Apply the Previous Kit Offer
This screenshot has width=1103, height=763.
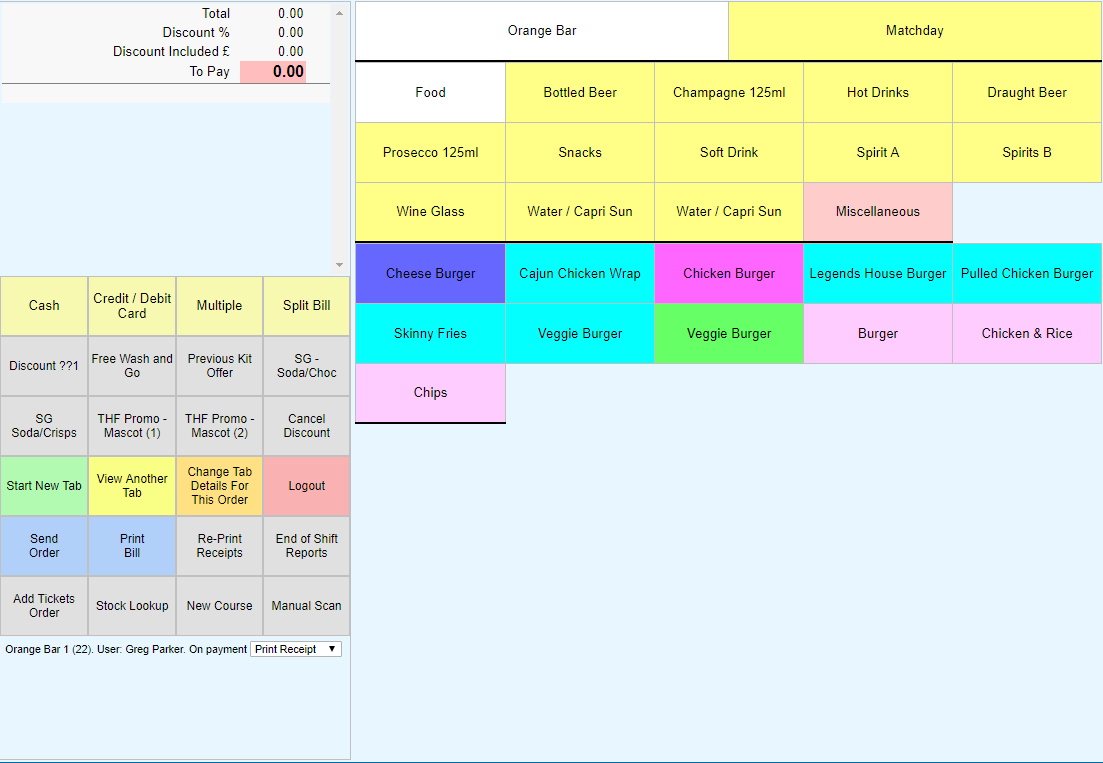click(219, 366)
